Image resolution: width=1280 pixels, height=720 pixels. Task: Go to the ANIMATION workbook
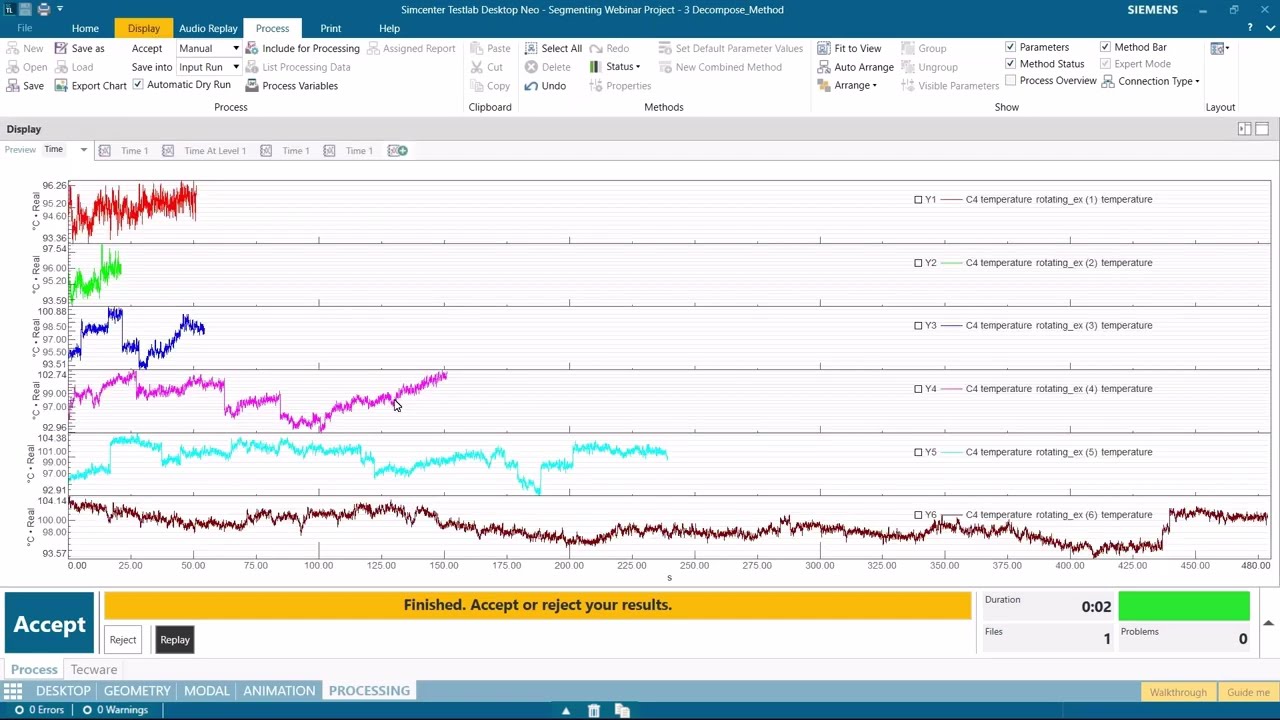pyautogui.click(x=279, y=691)
